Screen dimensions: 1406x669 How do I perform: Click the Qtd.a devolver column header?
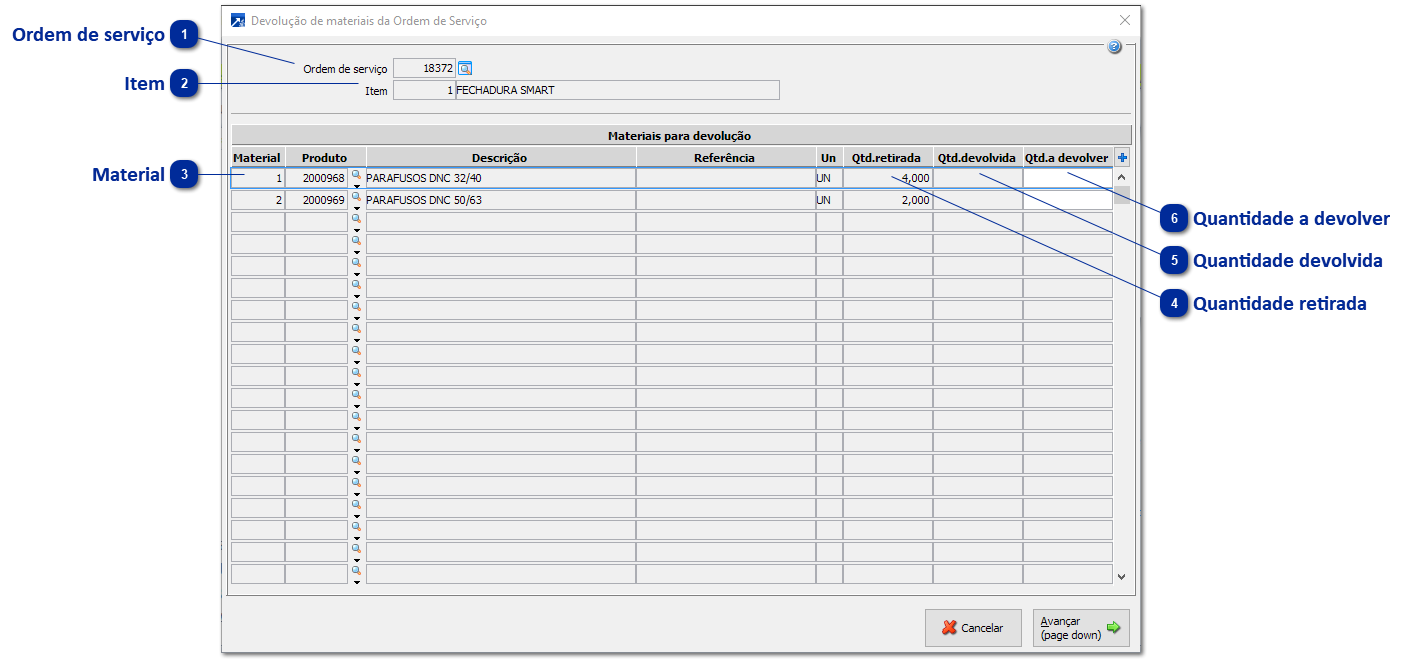click(1067, 158)
